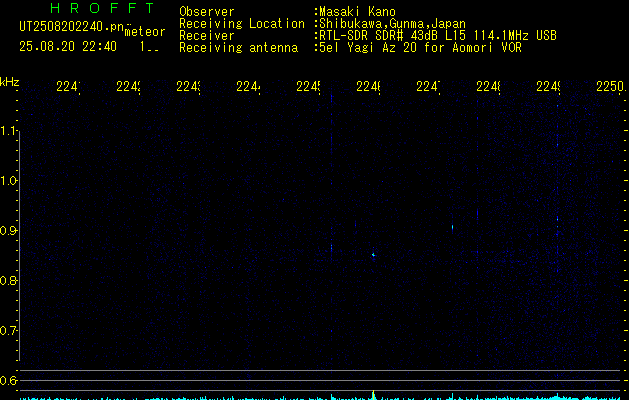
Task: Click the 2247 time axis label
Action: [428, 86]
